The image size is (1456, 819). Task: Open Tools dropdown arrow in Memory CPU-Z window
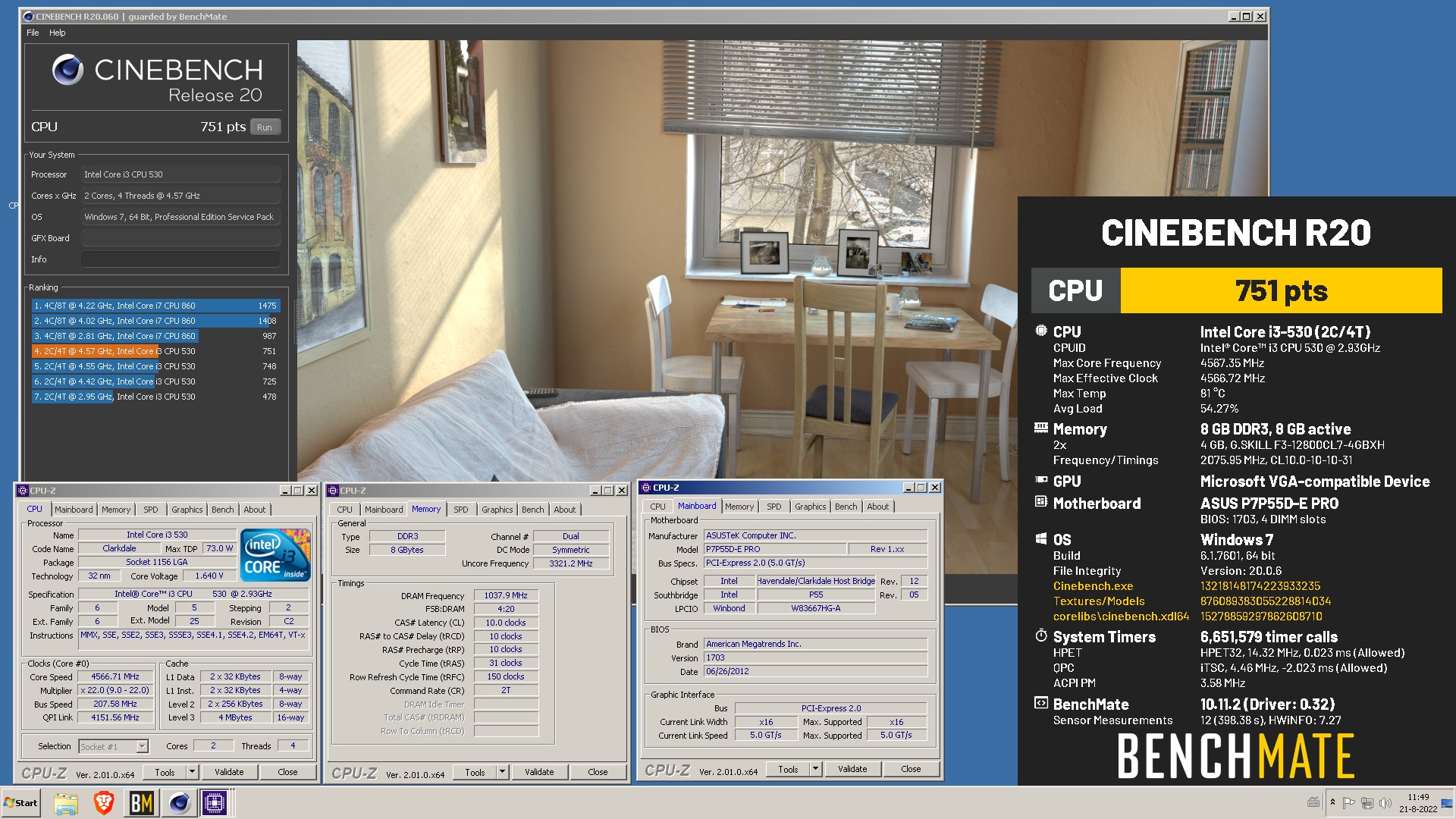pyautogui.click(x=502, y=772)
